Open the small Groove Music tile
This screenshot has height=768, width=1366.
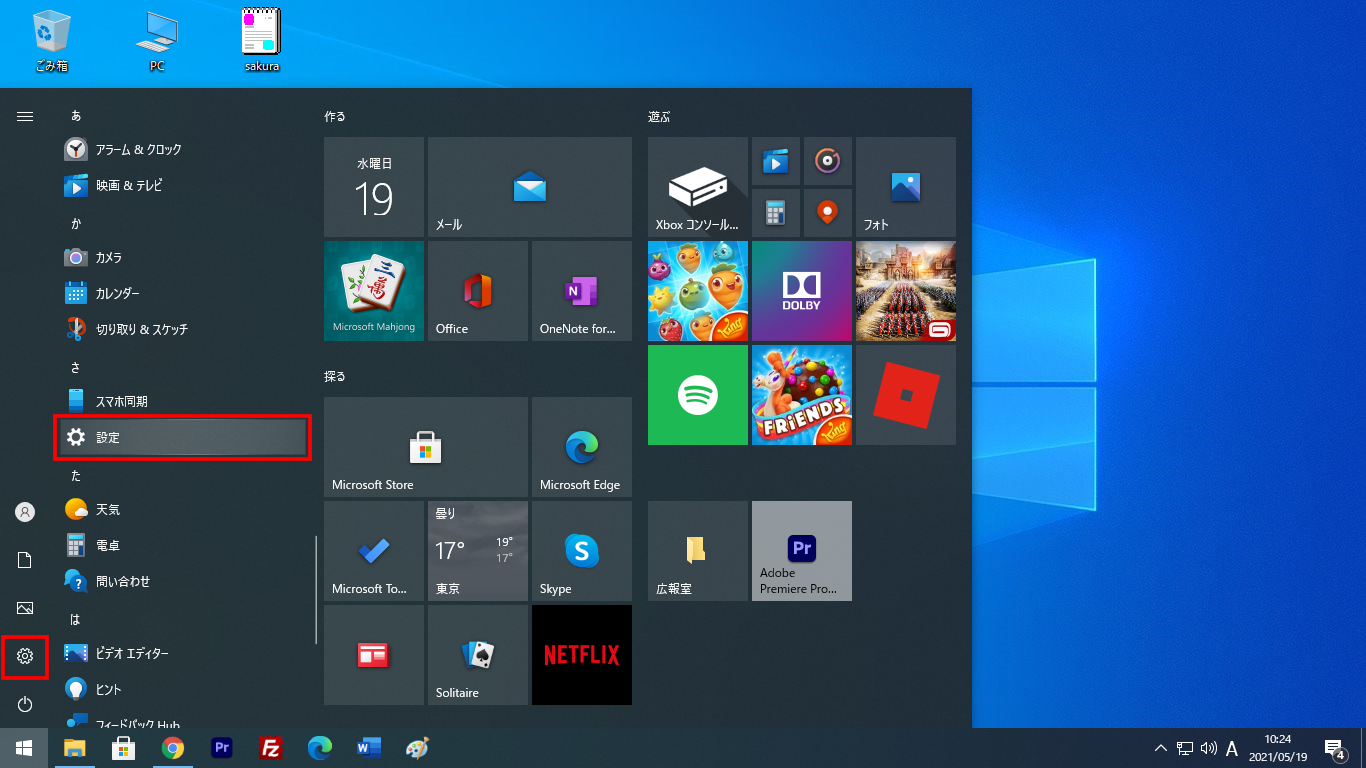828,161
